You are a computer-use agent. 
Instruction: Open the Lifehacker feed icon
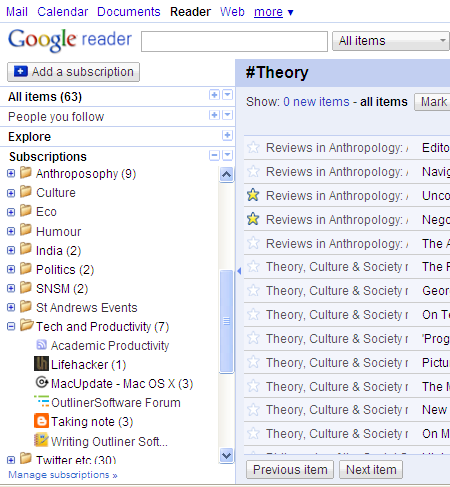41,364
